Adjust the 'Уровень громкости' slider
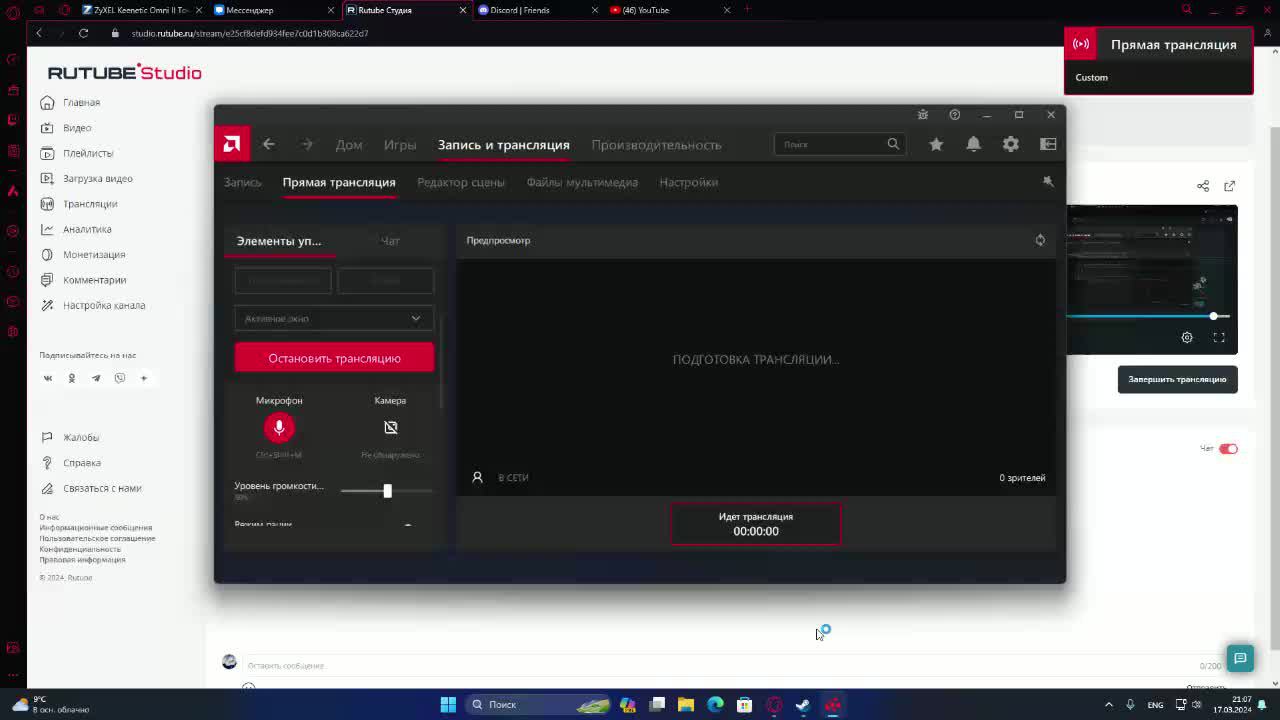Image resolution: width=1280 pixels, height=720 pixels. pos(387,491)
